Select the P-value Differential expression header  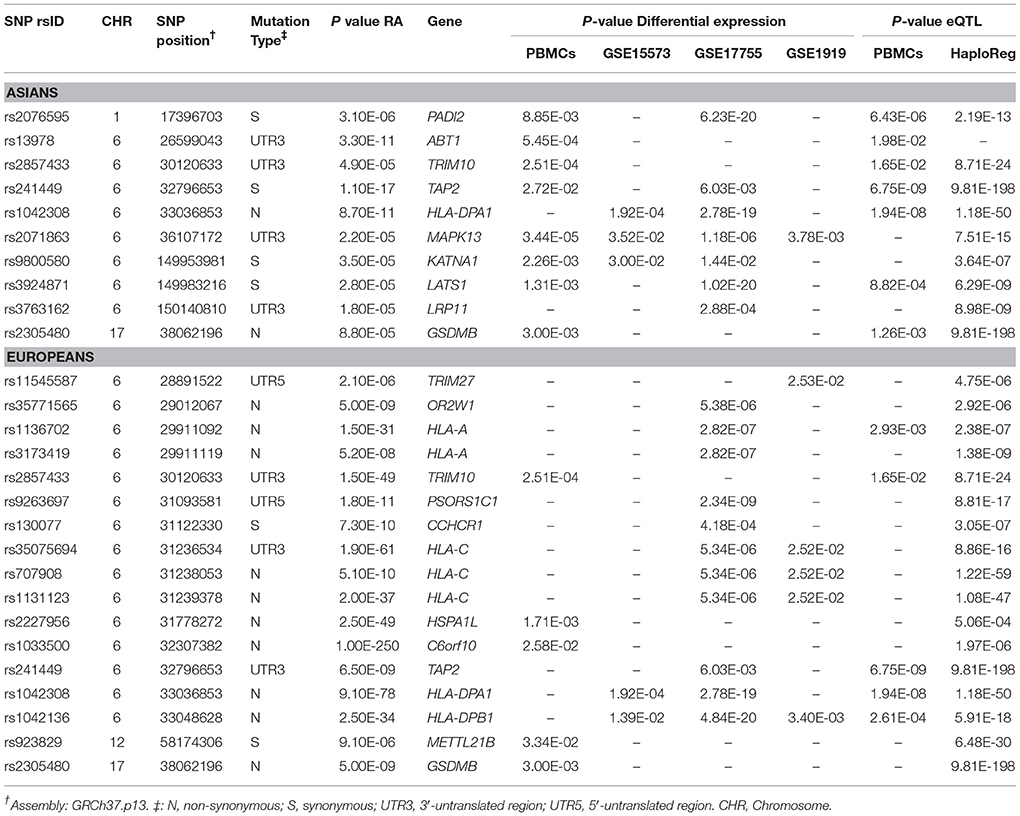684,21
